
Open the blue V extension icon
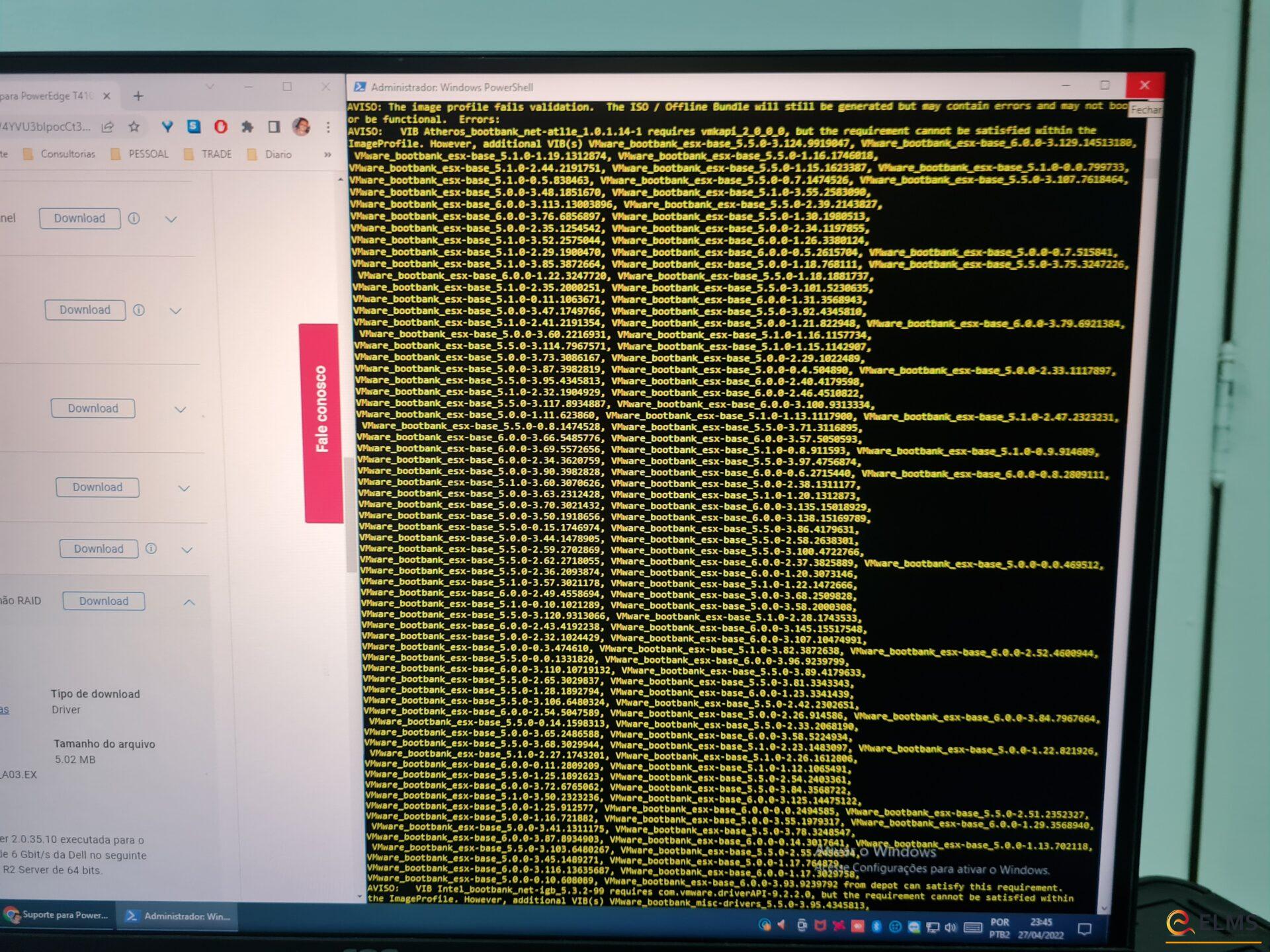(x=167, y=127)
